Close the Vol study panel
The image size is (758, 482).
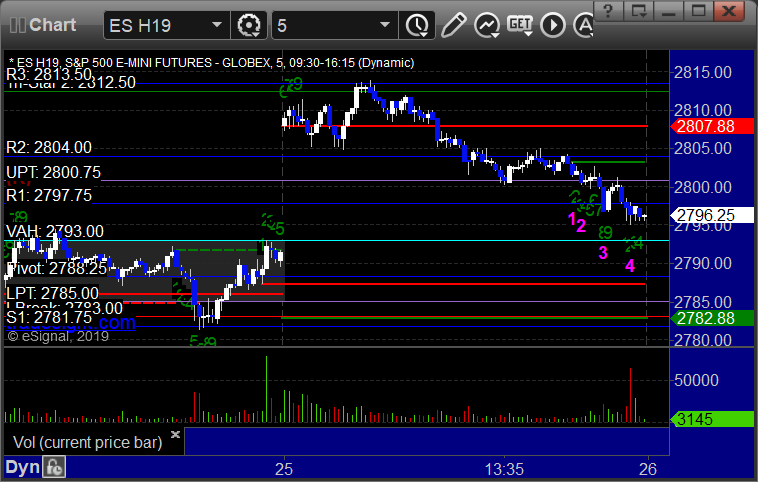(x=175, y=434)
